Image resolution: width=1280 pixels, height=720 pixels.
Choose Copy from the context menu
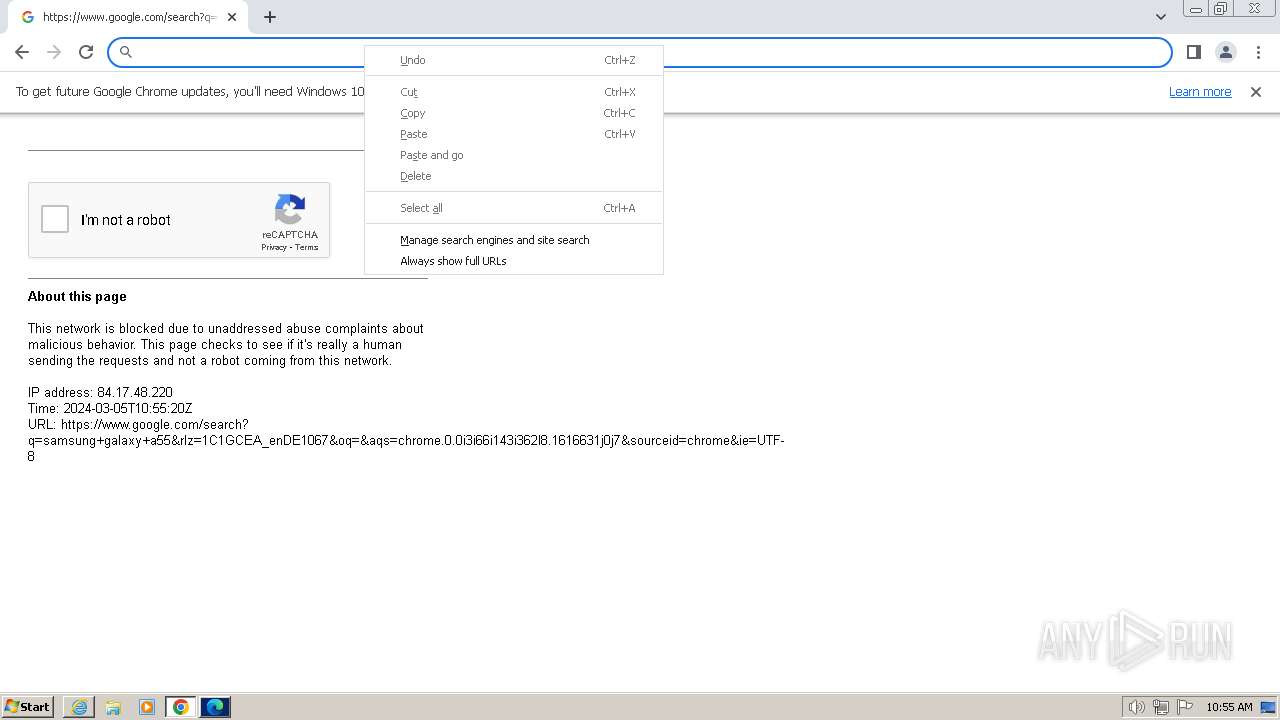point(514,113)
